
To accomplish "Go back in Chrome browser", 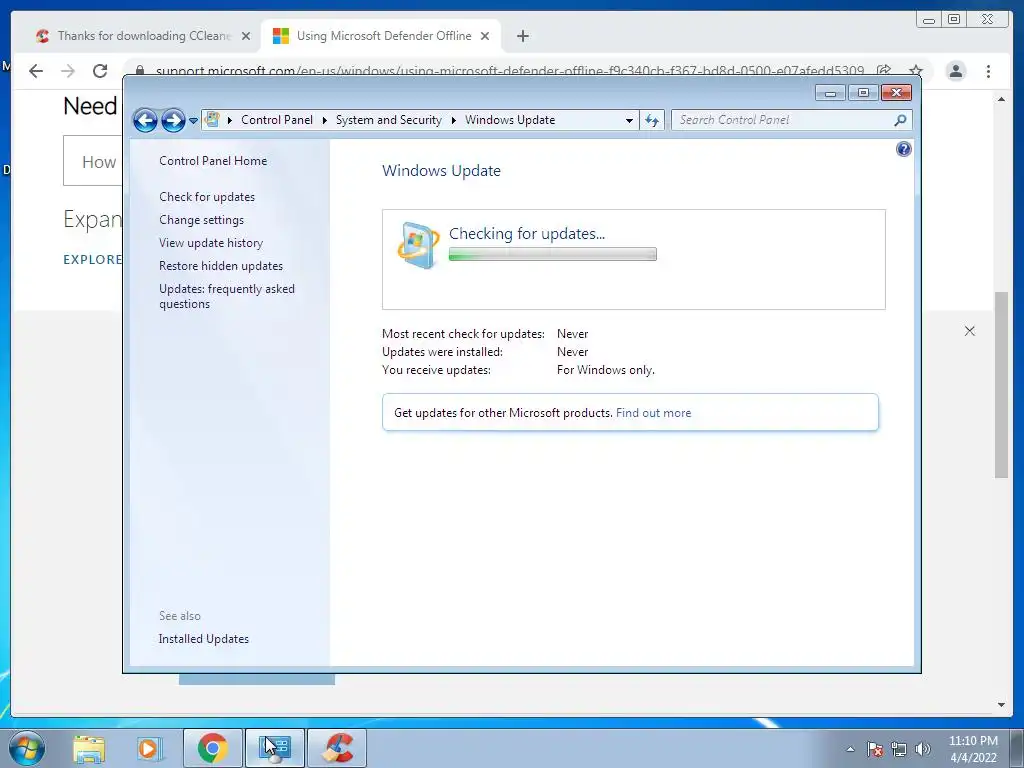I will pos(36,71).
